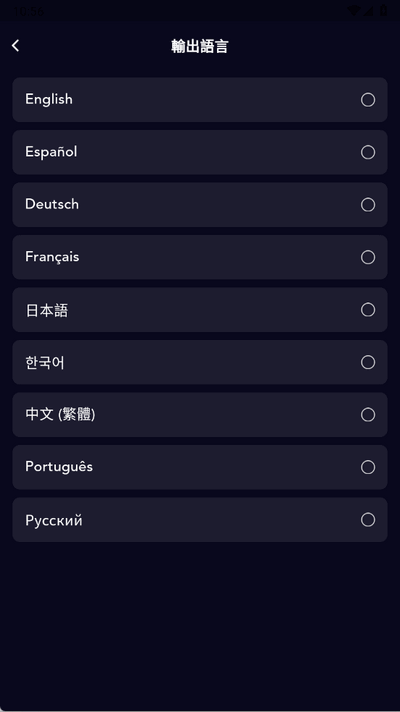This screenshot has height=712, width=400.
Task: Select the 日本語 radio button
Action: coord(368,310)
